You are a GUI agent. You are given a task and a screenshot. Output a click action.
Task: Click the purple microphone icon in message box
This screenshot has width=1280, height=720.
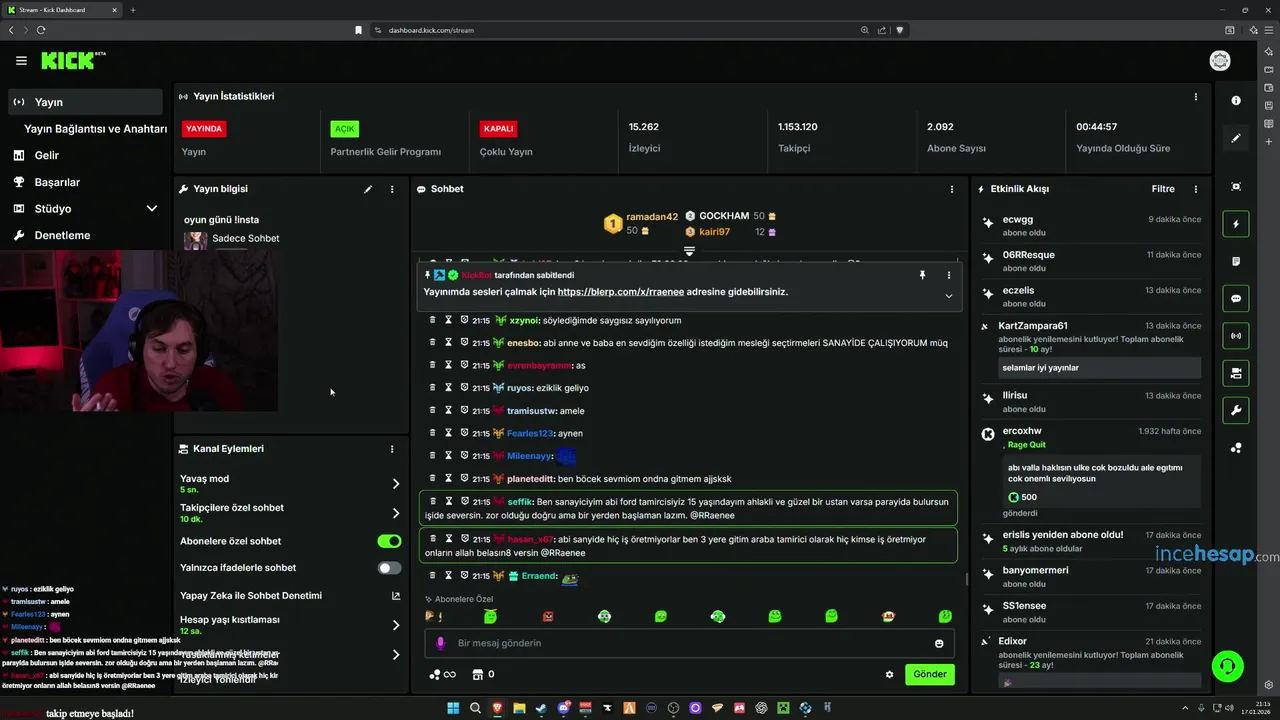click(x=441, y=643)
